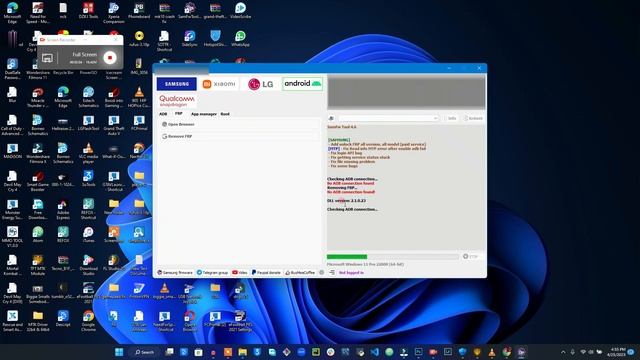
Task: Open the WhatsApp desktop shortcut
Action: 240,38
